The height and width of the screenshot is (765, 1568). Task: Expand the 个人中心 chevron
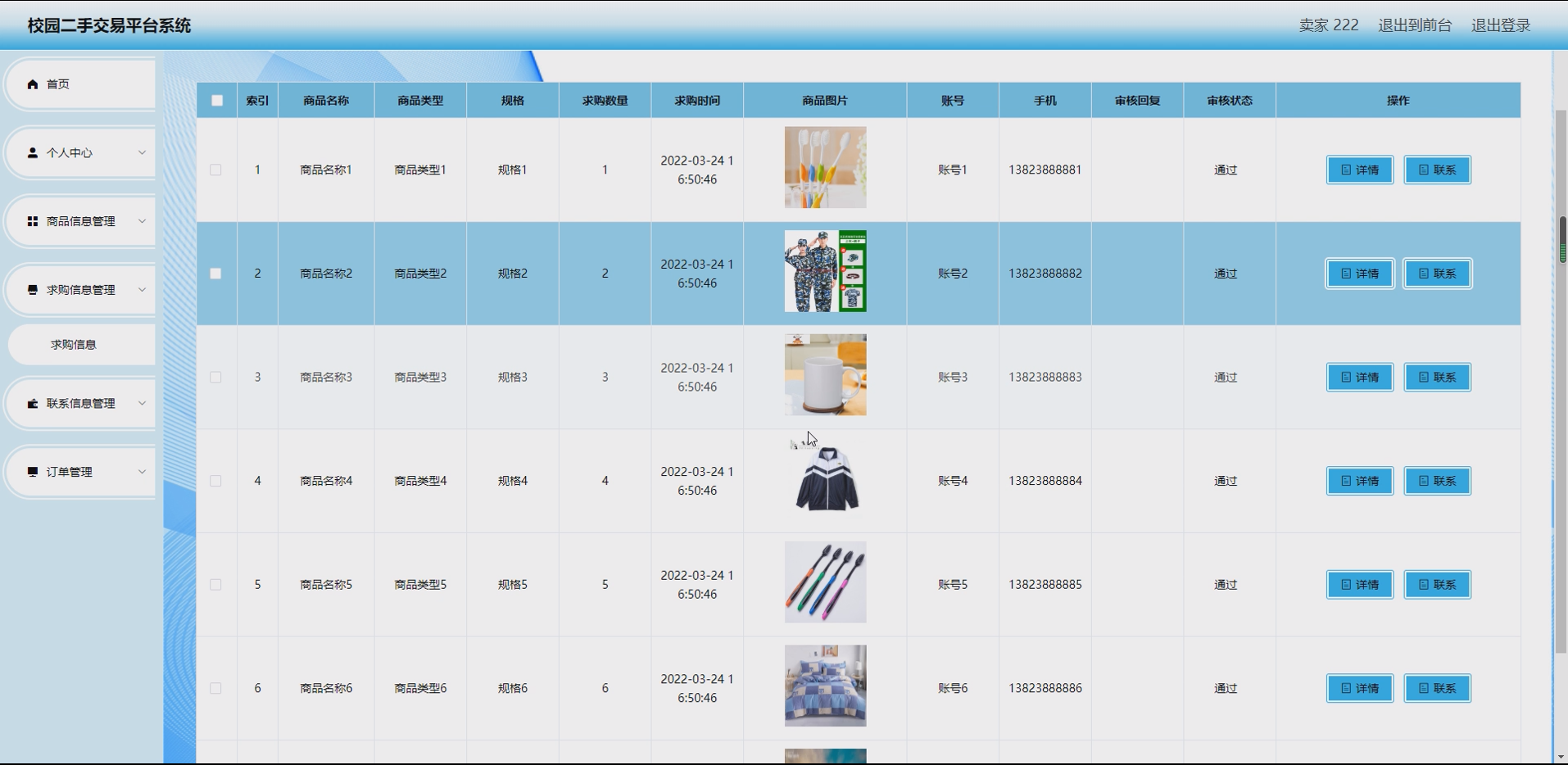[142, 152]
